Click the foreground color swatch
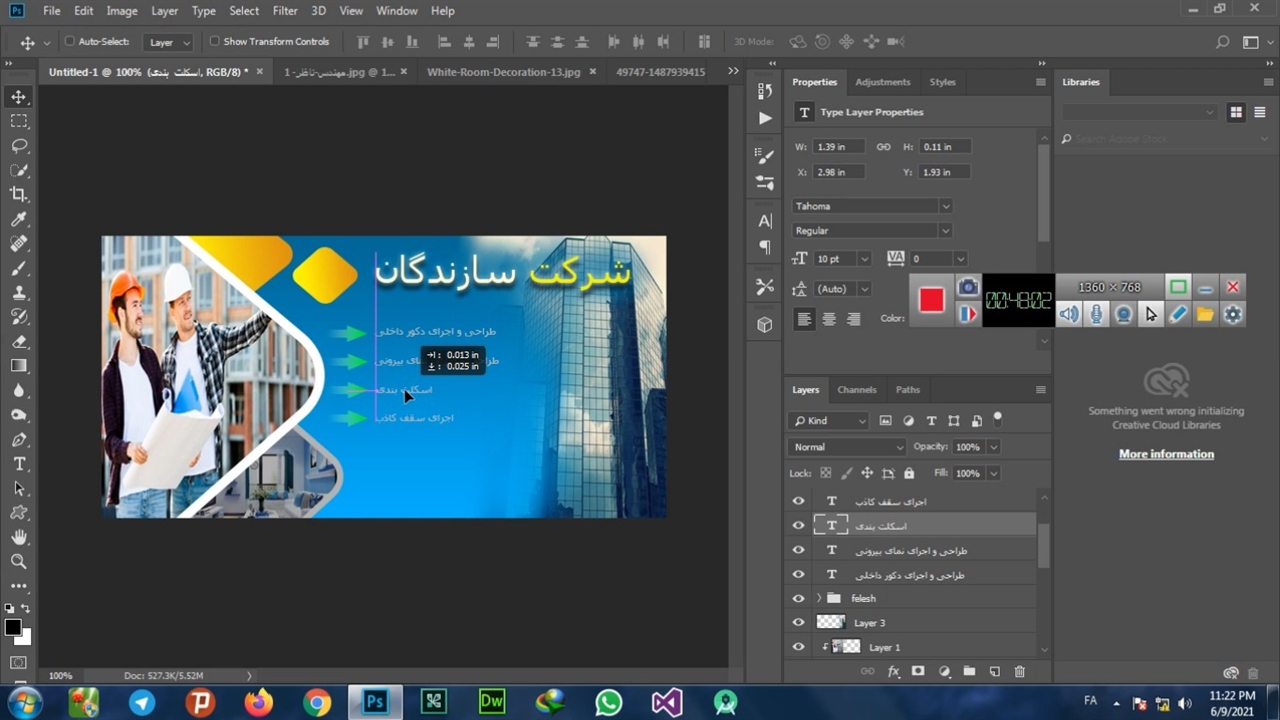The width and height of the screenshot is (1280, 720). tap(13, 628)
